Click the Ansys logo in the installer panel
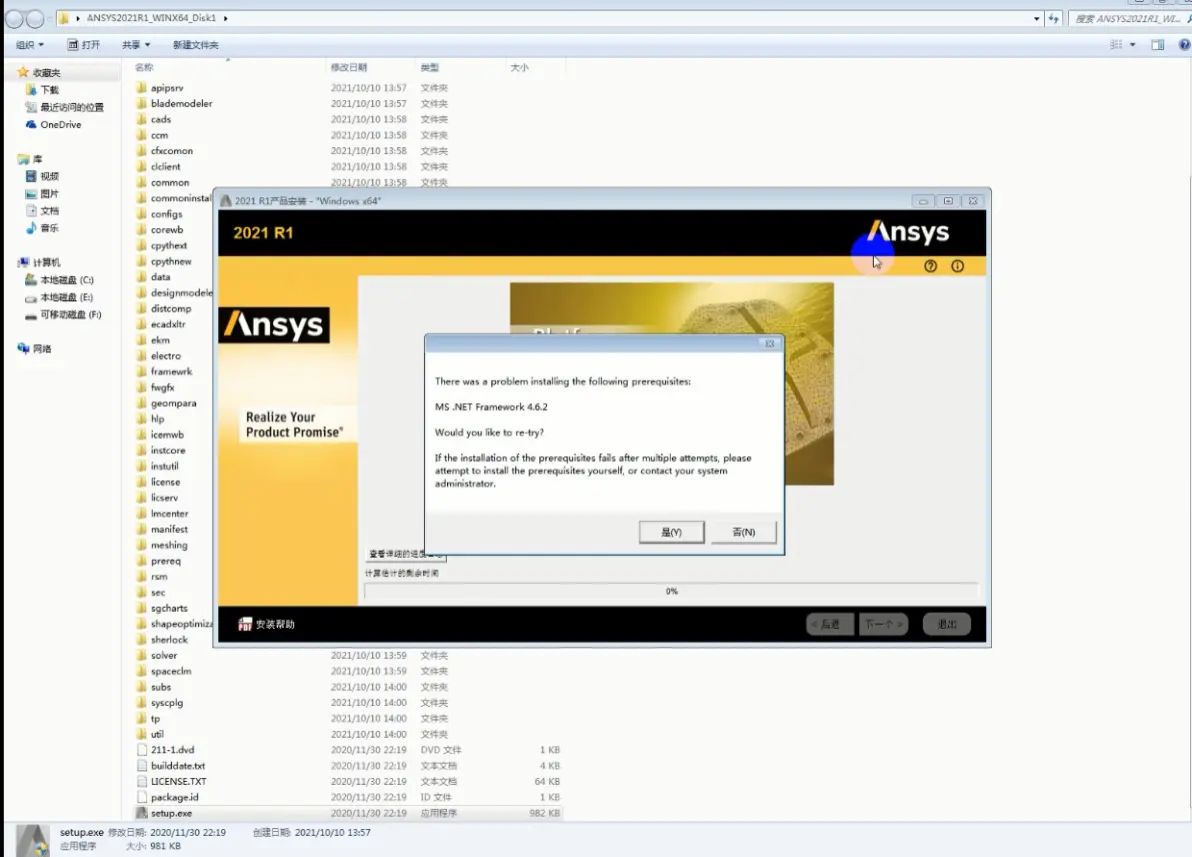The height and width of the screenshot is (857, 1192). [x=275, y=325]
